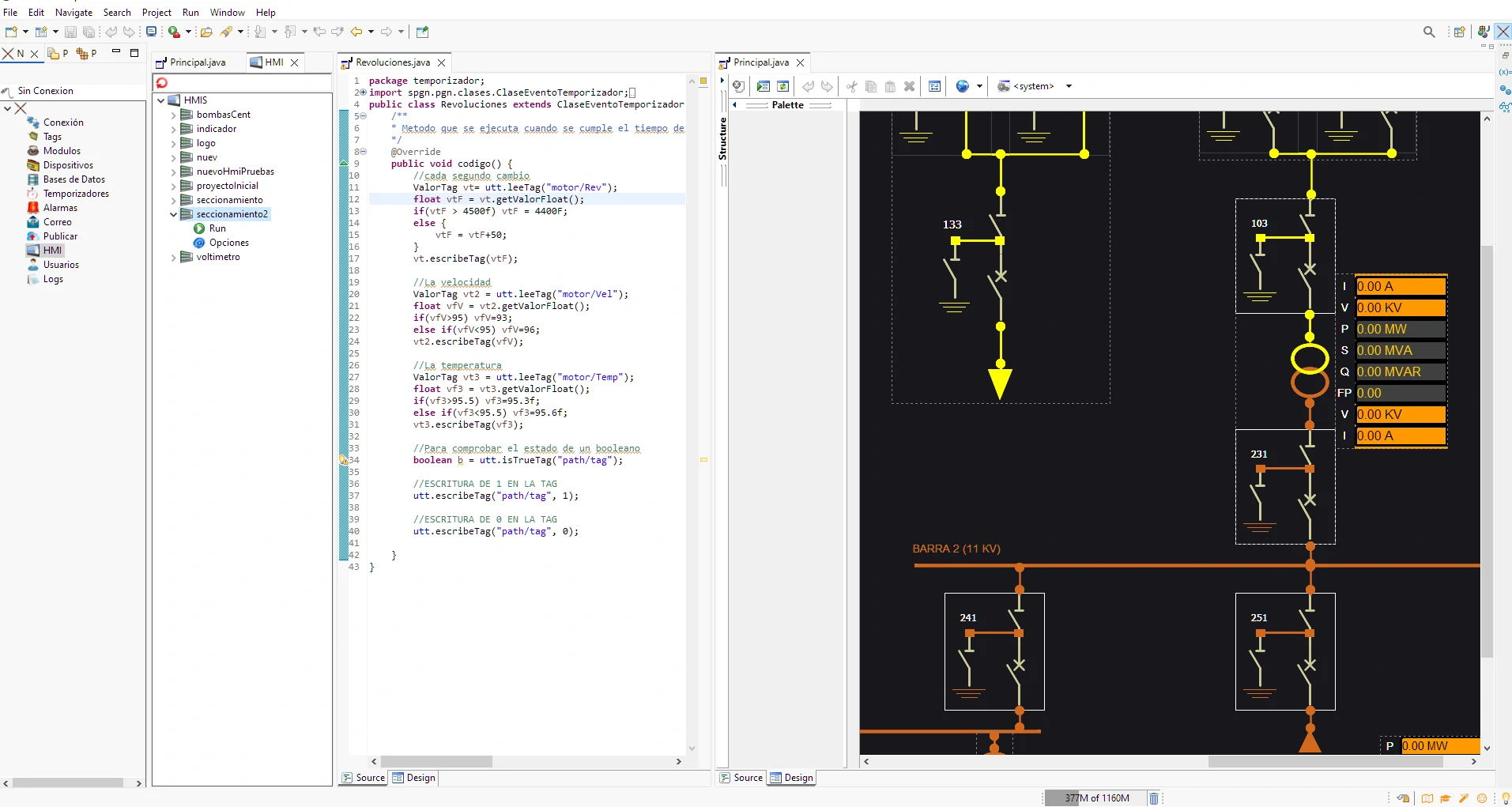Run the HMI preview in browser

point(764,86)
